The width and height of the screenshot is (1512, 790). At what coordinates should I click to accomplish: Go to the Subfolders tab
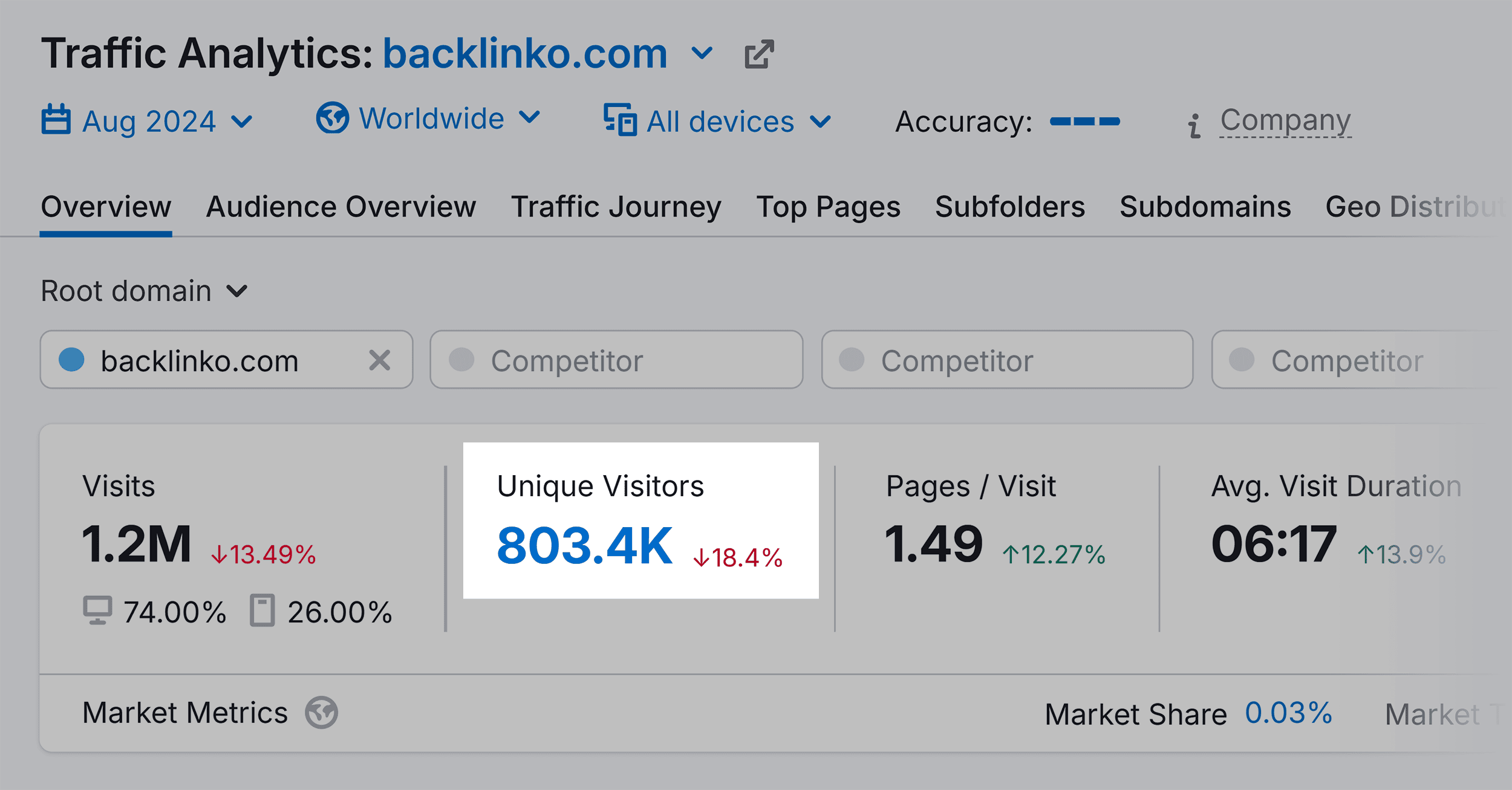(x=1010, y=207)
